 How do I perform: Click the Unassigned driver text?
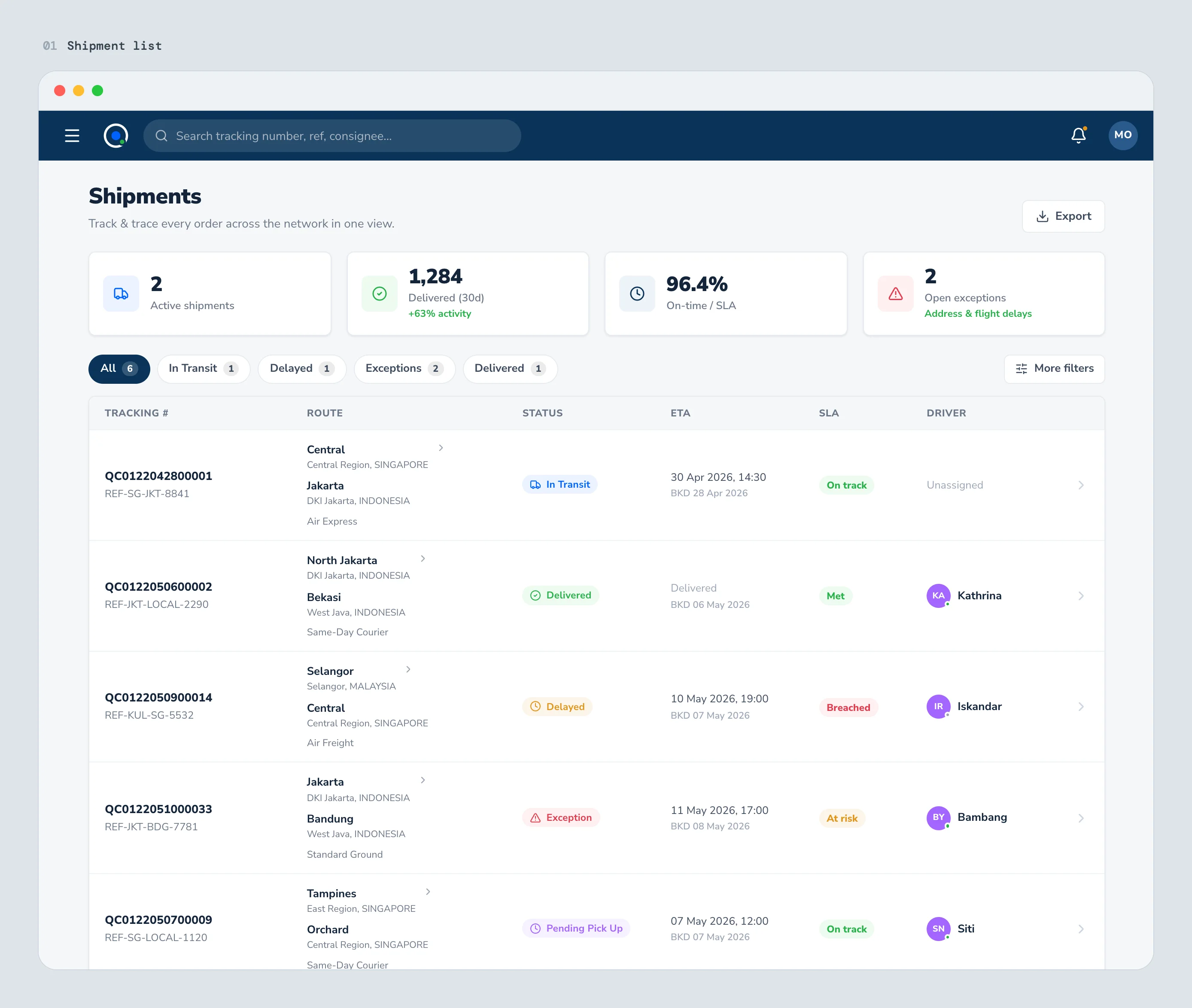pos(955,485)
